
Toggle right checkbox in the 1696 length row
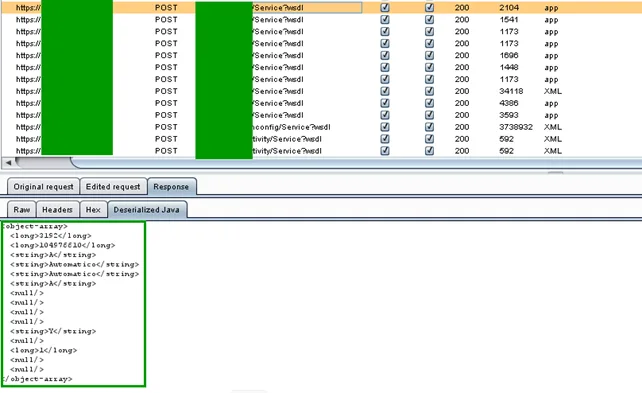click(430, 55)
